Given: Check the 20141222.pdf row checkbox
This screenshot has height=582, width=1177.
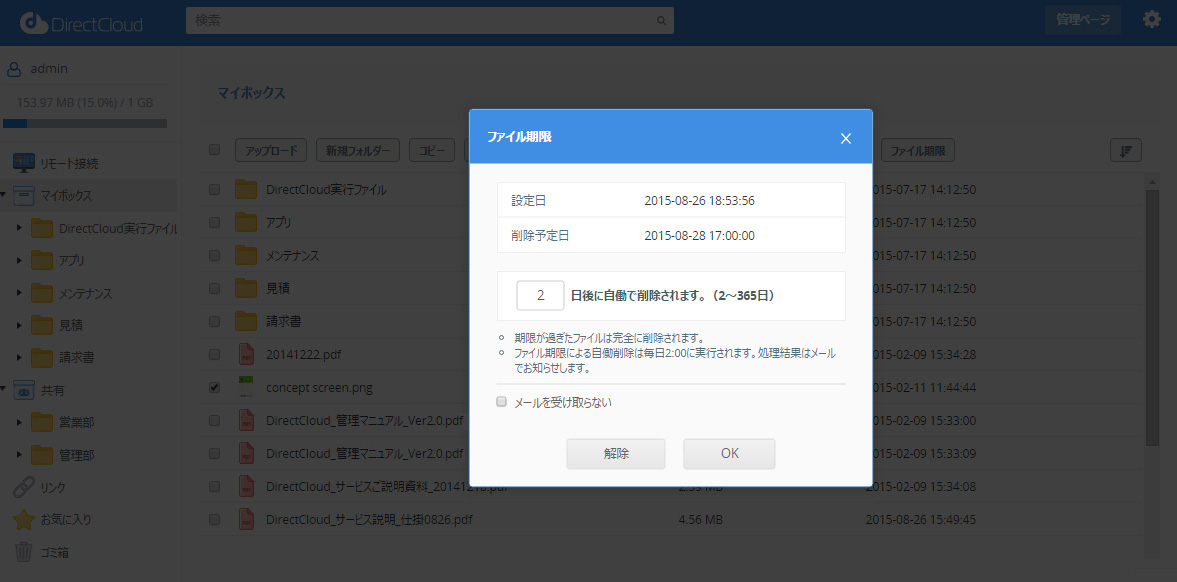Looking at the screenshot, I should [214, 354].
